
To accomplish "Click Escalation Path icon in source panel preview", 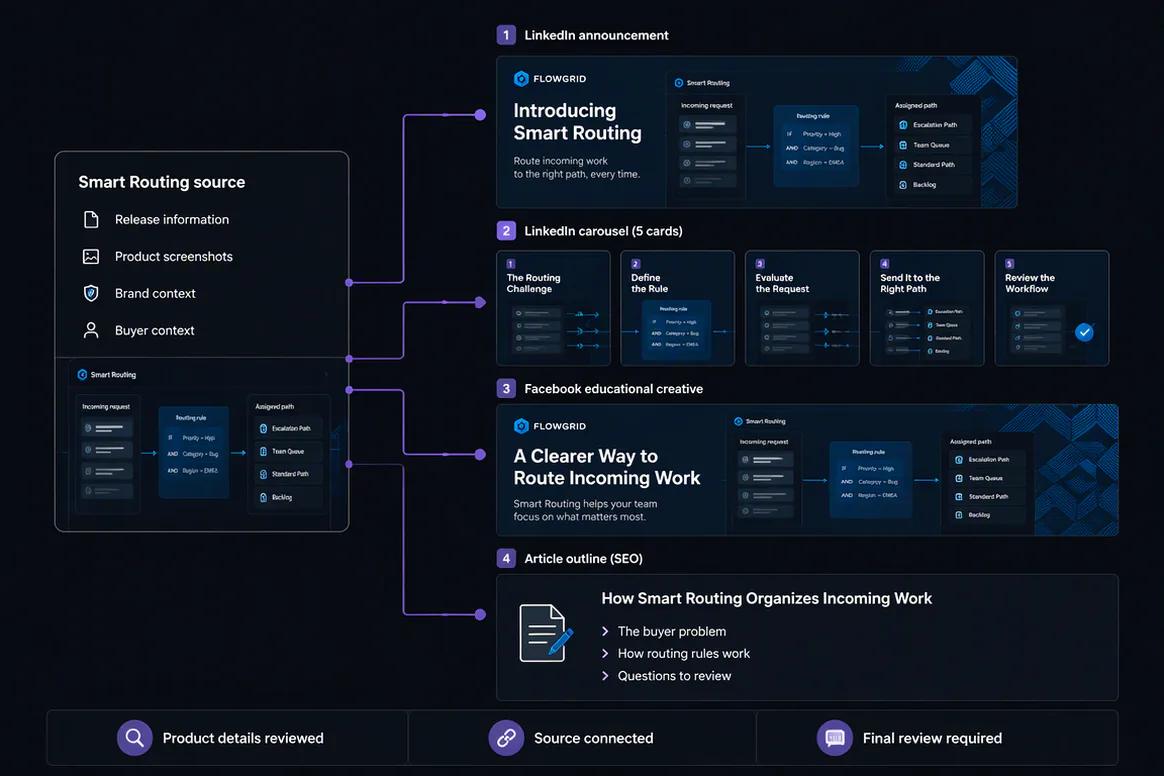I will [263, 428].
